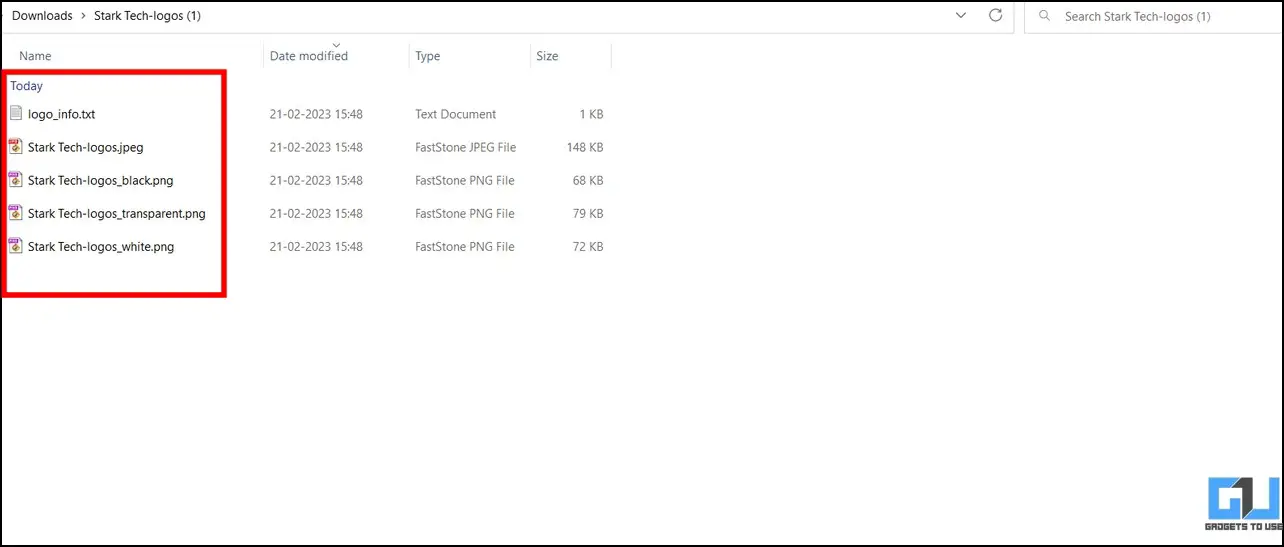Click the FastStone JPEG File type cell

[x=466, y=147]
